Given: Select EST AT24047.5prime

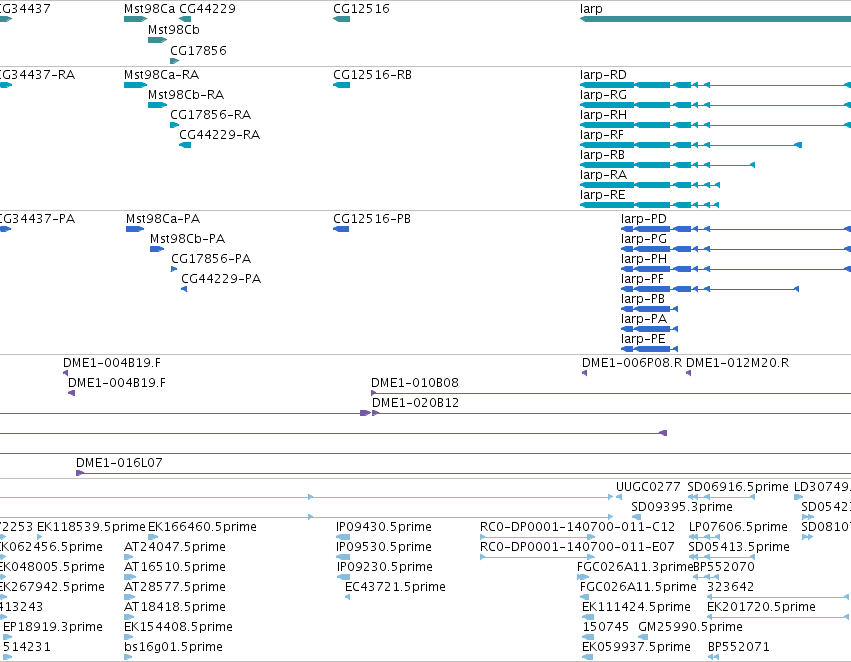Looking at the screenshot, I should click(129, 557).
